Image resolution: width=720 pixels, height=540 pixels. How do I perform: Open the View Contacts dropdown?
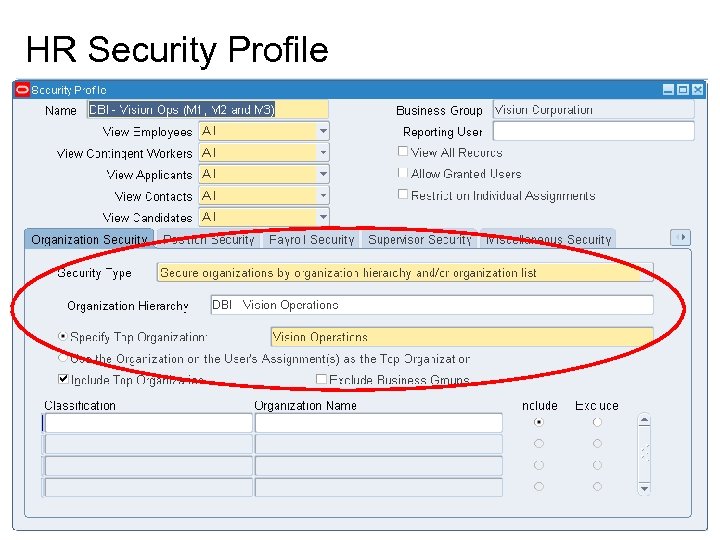(x=323, y=196)
